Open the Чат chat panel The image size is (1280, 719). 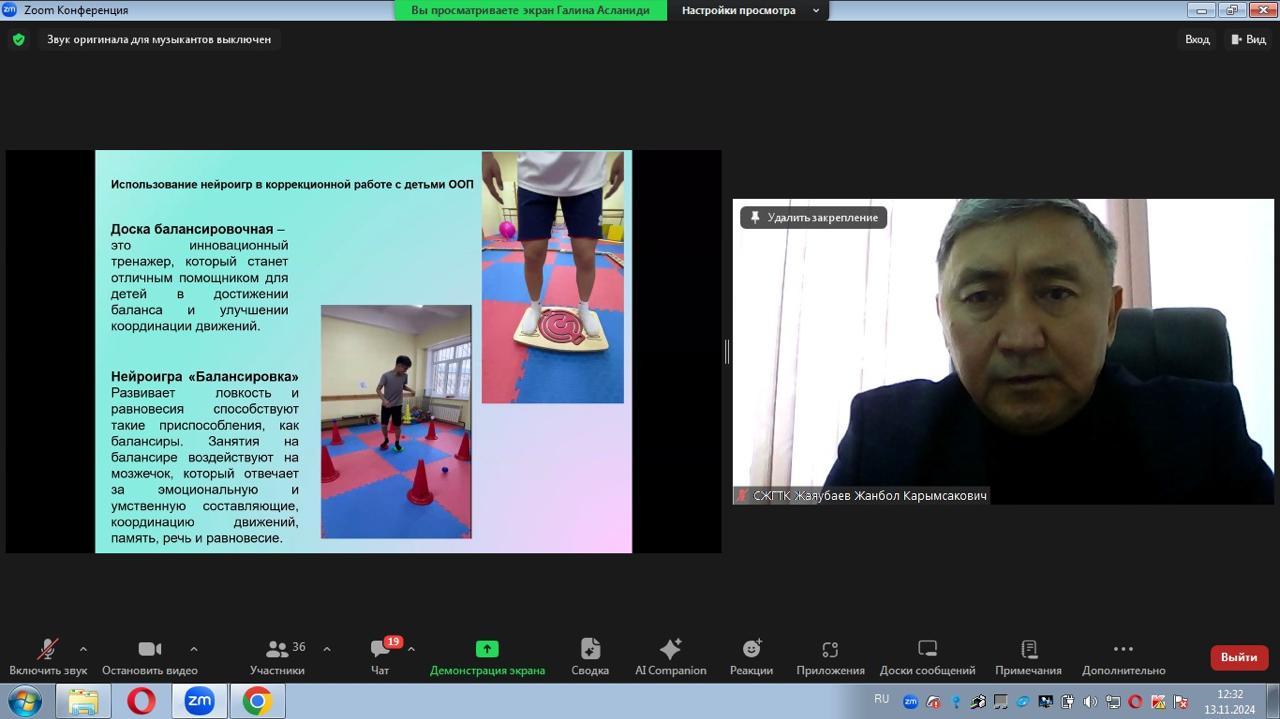click(x=381, y=657)
